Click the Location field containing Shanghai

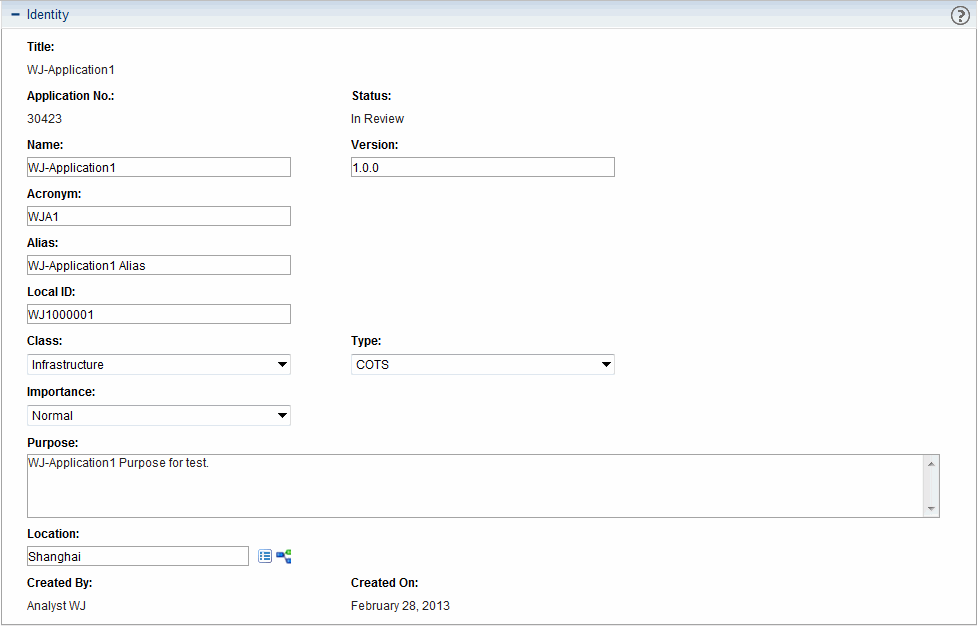tap(138, 556)
